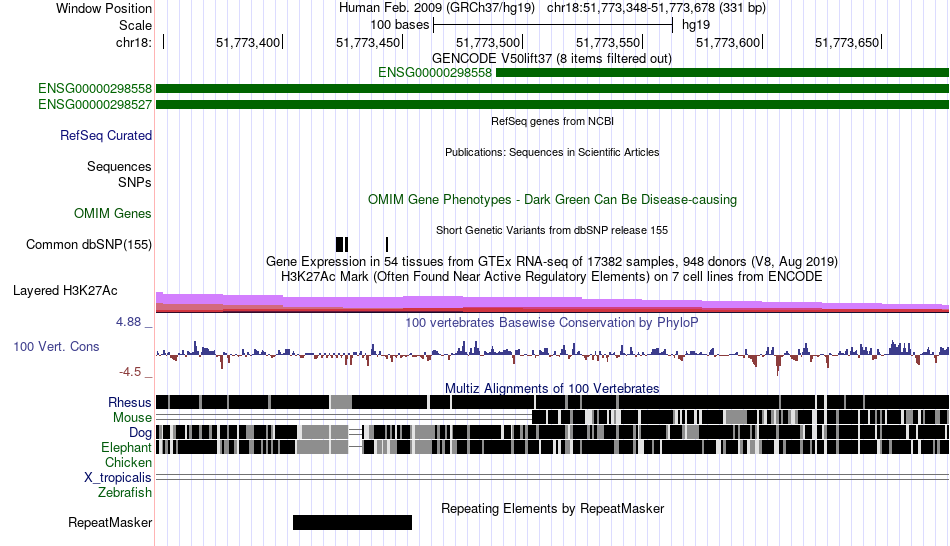Click Repeating Elements by RepeatMasker title

[552, 508]
